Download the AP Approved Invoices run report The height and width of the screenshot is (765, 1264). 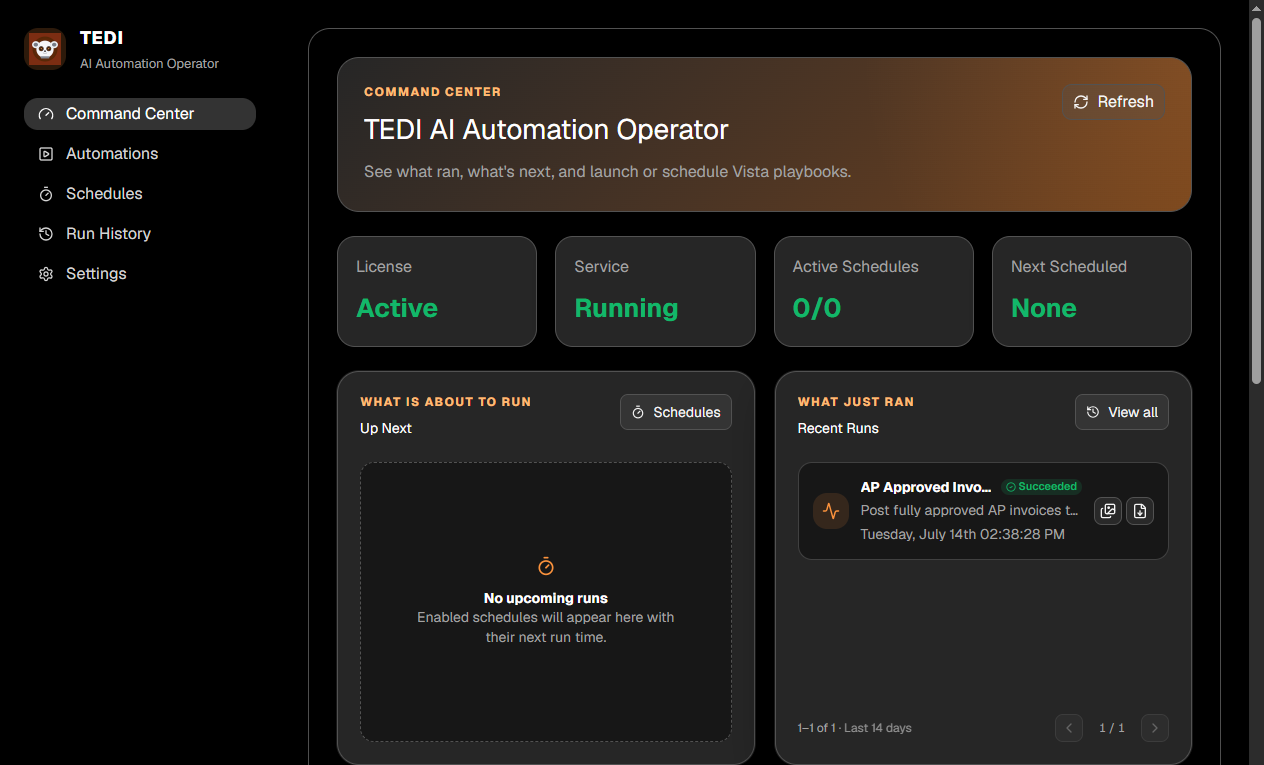1140,511
